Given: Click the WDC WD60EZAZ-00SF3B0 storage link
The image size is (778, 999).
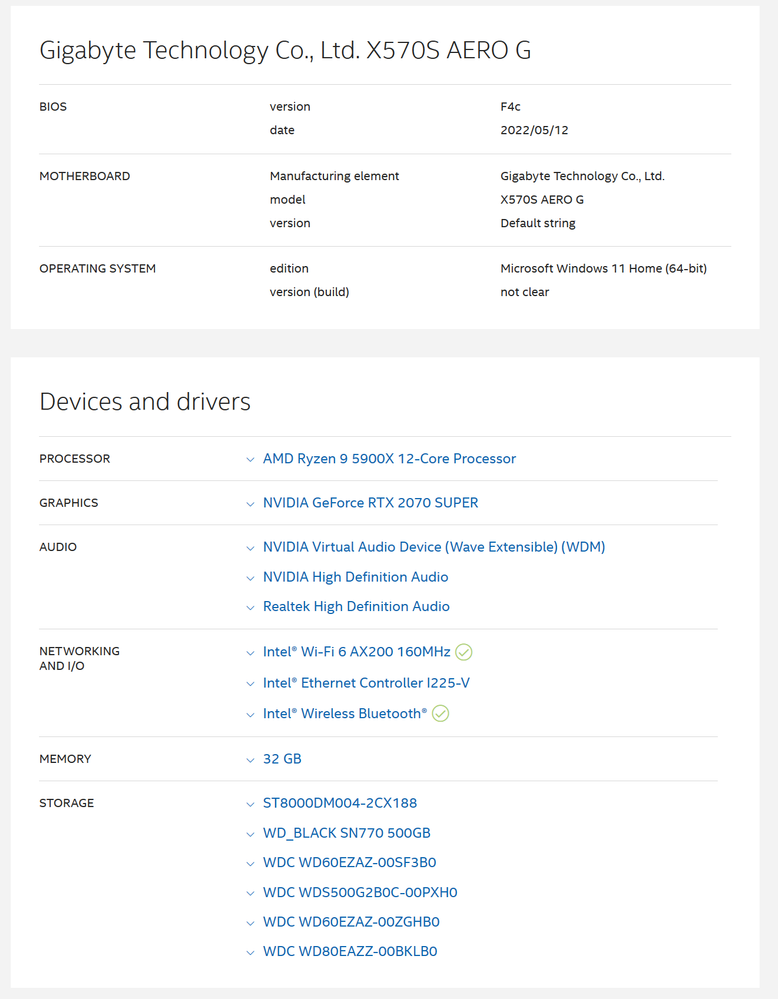Looking at the screenshot, I should click(x=349, y=862).
